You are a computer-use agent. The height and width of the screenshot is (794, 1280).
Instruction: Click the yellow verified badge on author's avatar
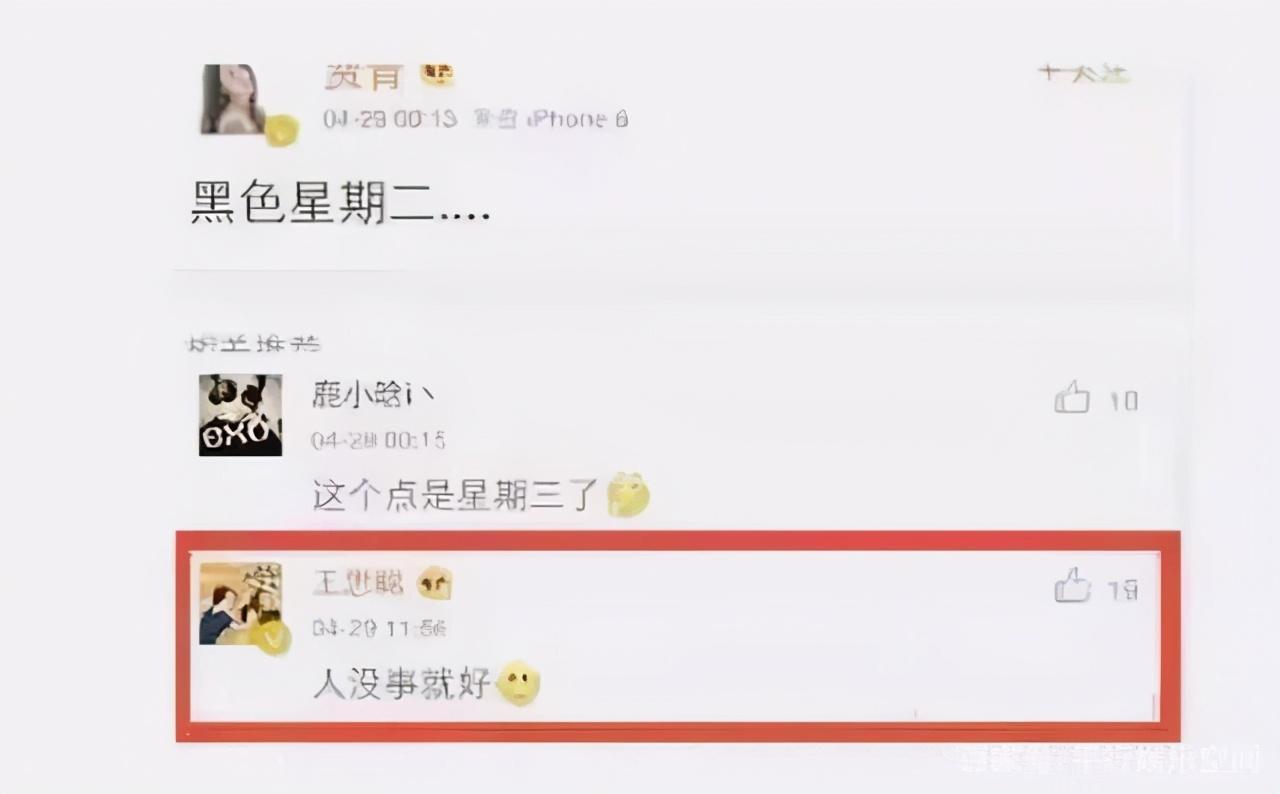(281, 130)
